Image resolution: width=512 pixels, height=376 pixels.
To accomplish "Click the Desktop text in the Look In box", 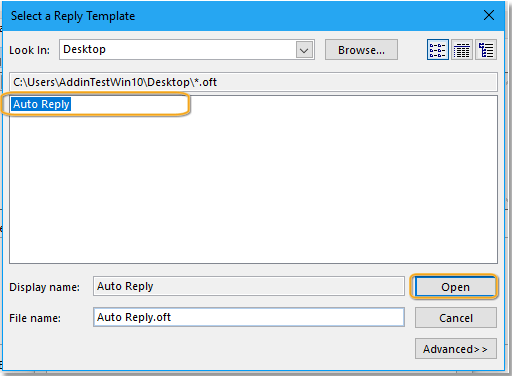I will click(x=84, y=49).
